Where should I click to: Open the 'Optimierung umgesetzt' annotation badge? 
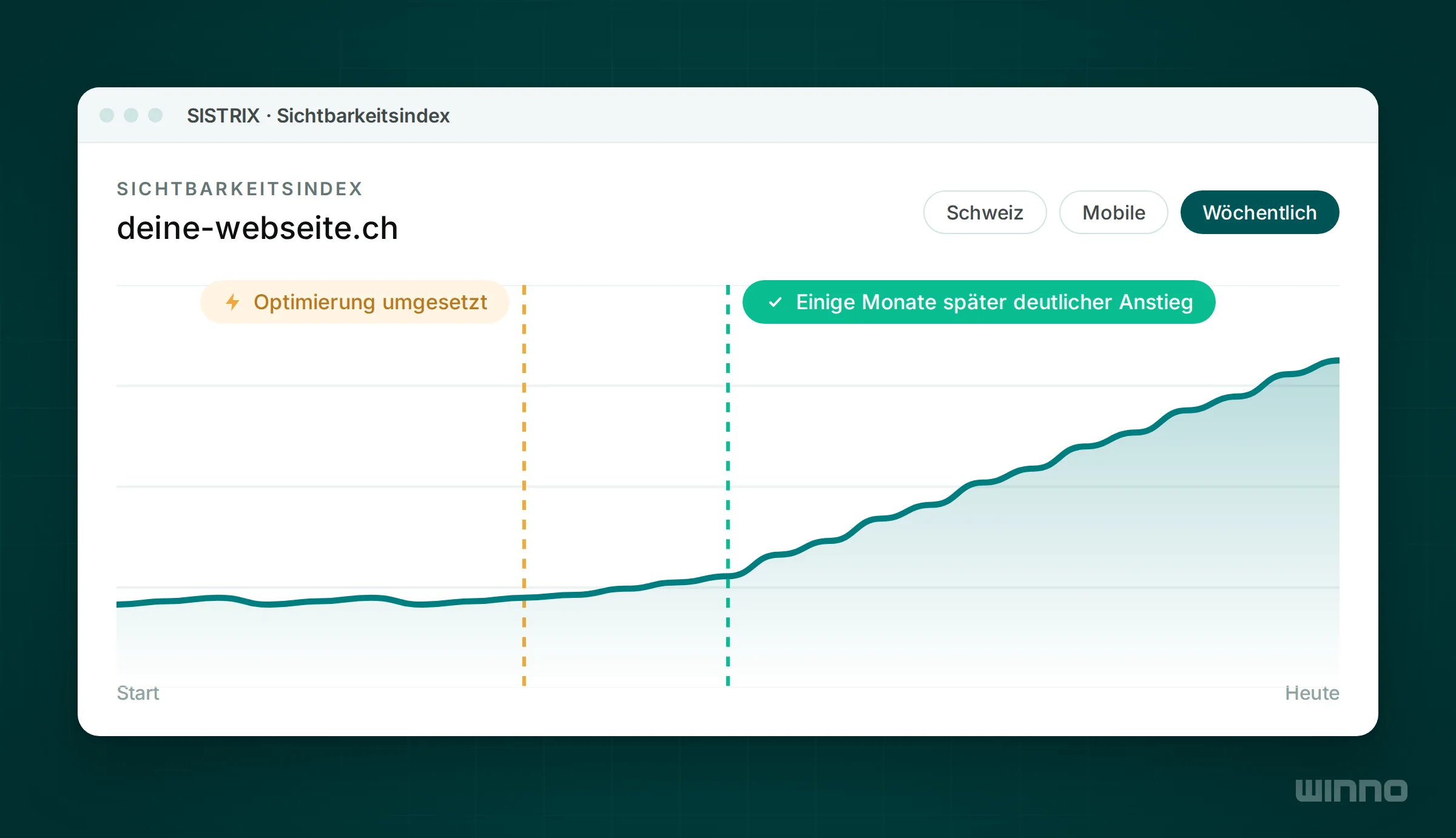(355, 302)
